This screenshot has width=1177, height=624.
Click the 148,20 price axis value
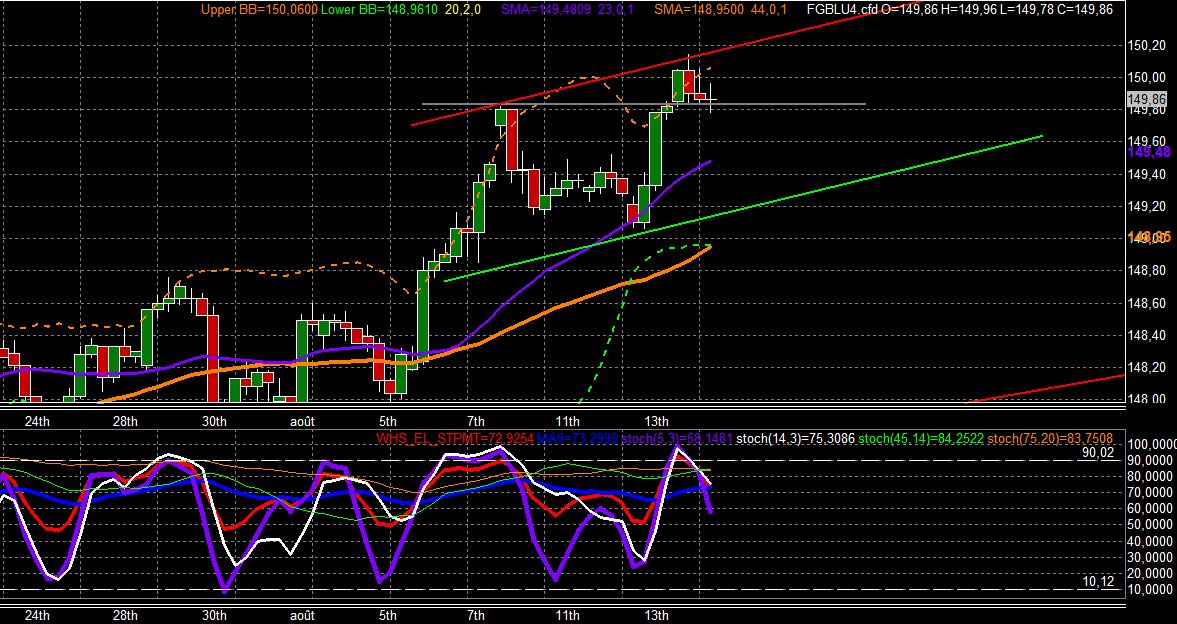click(1147, 367)
